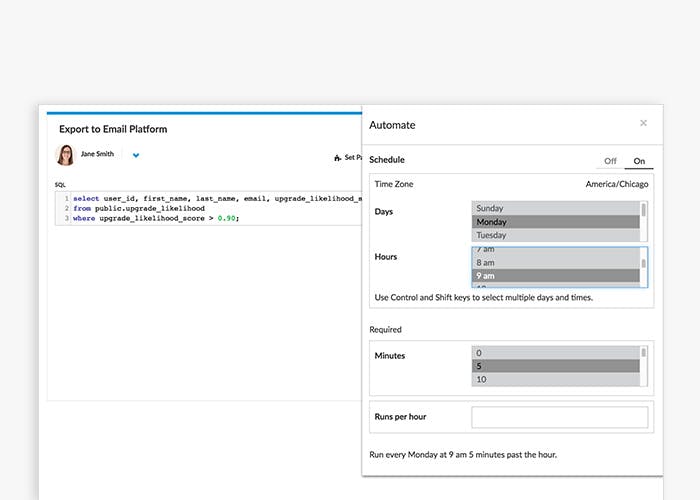Choose 8 am in Hours list
Viewport: 700px width, 500px height.
[555, 262]
